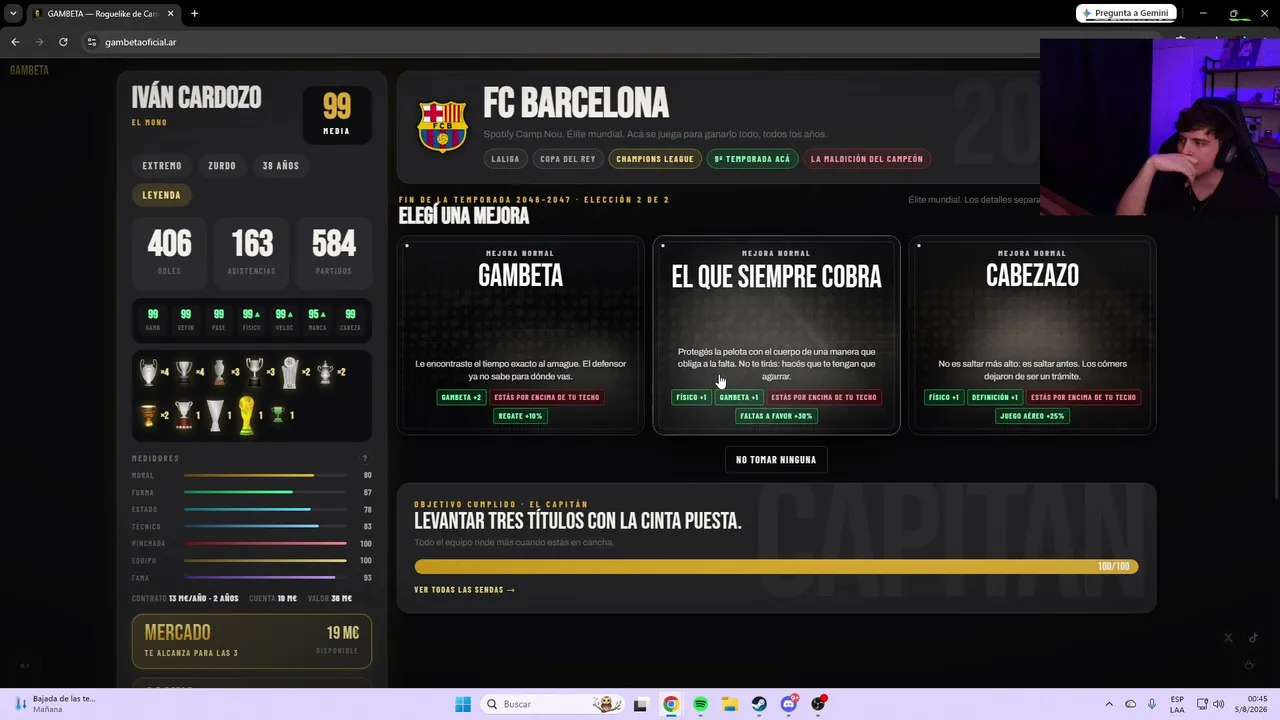Open the browser tab search dropdown
The image size is (1280, 720).
tap(13, 14)
